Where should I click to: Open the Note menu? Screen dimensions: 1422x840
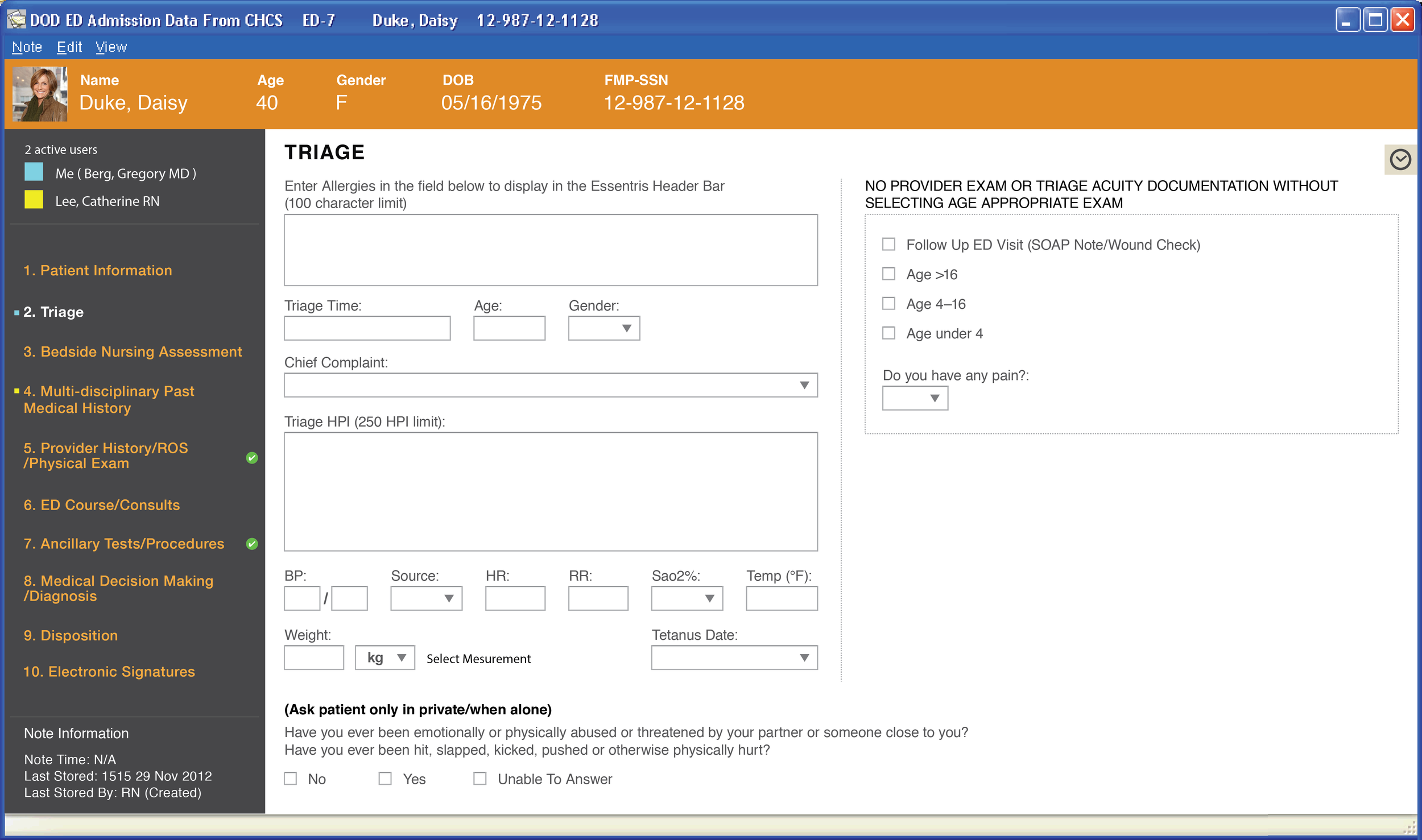26,47
